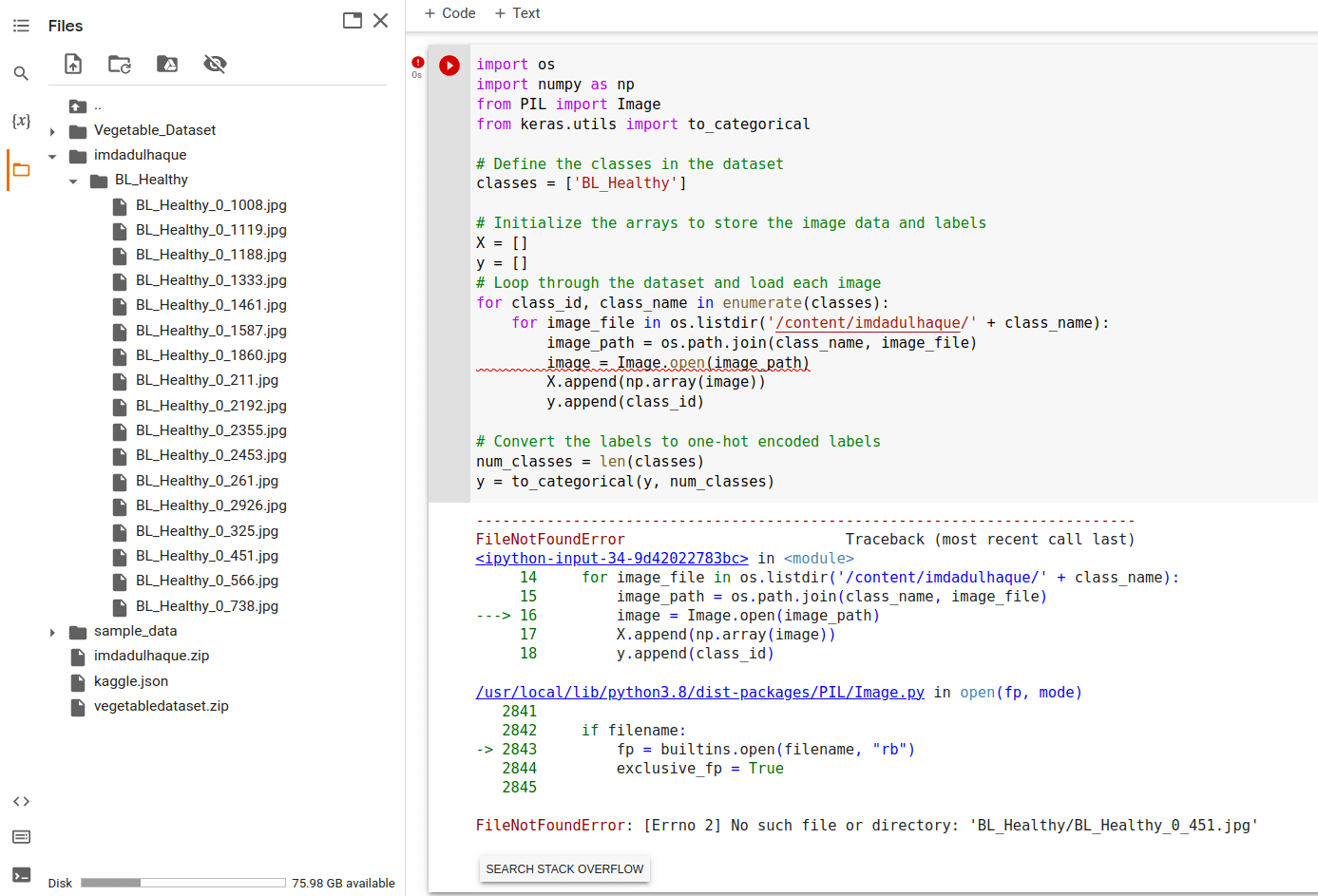1318x896 pixels.
Task: Run the failing code cell
Action: pos(449,65)
